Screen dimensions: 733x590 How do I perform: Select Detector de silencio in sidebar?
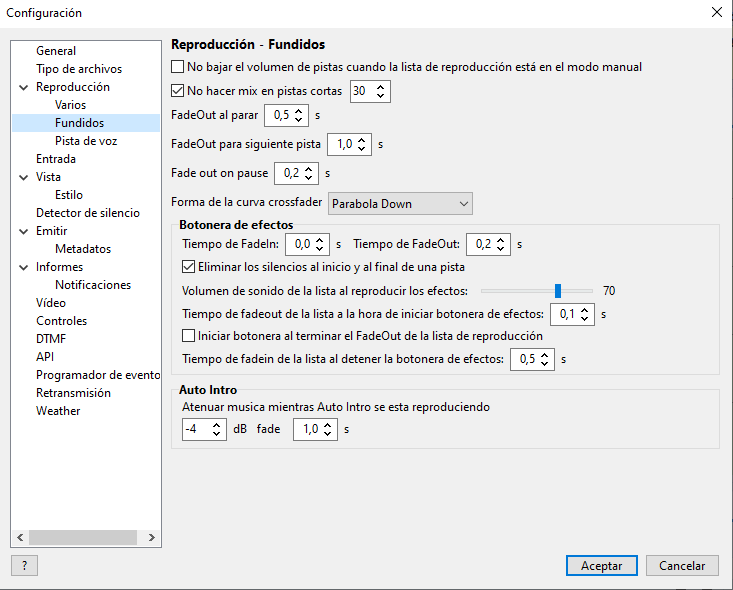88,213
